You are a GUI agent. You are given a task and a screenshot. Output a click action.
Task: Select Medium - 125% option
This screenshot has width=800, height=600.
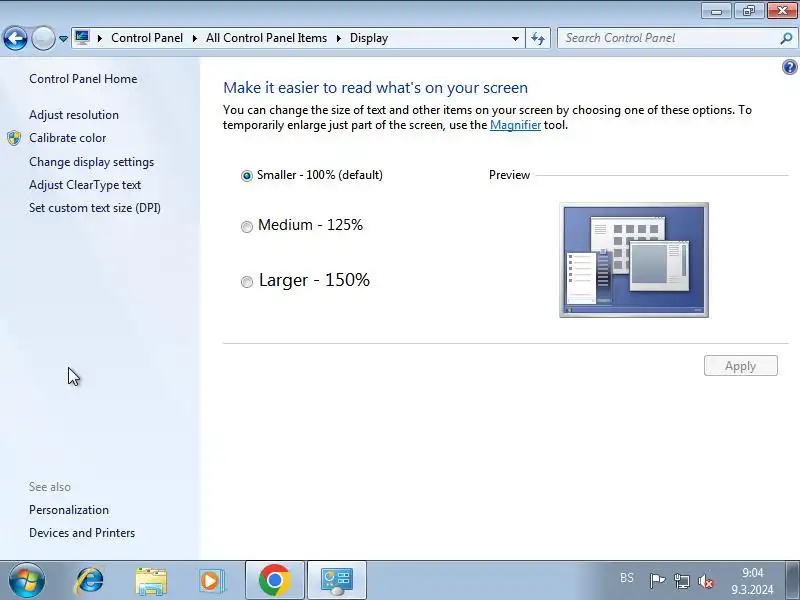302,225
